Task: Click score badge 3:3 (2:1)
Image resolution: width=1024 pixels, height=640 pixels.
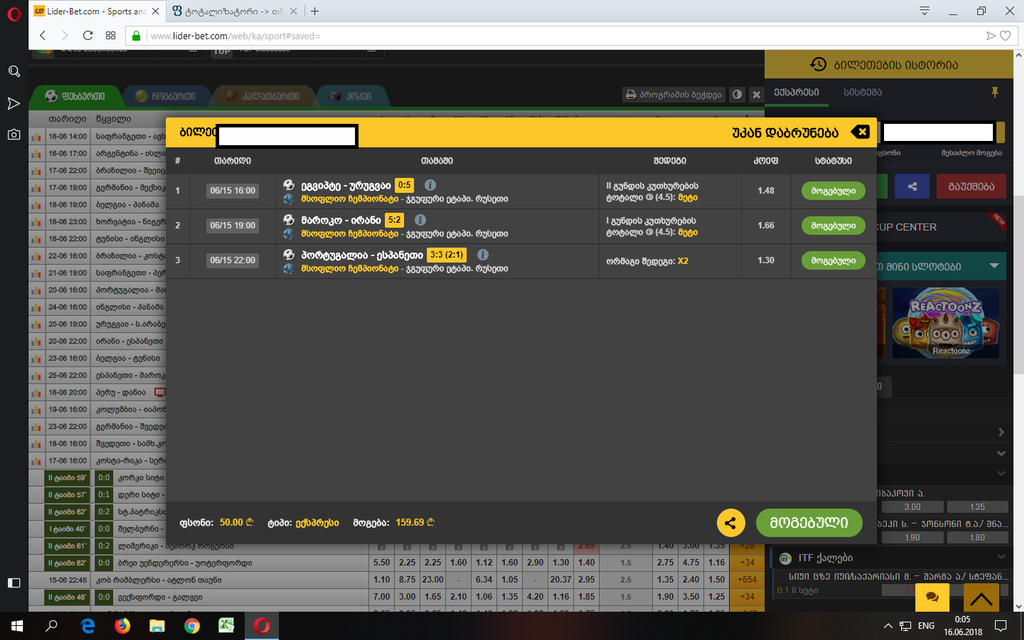Action: coord(447,255)
